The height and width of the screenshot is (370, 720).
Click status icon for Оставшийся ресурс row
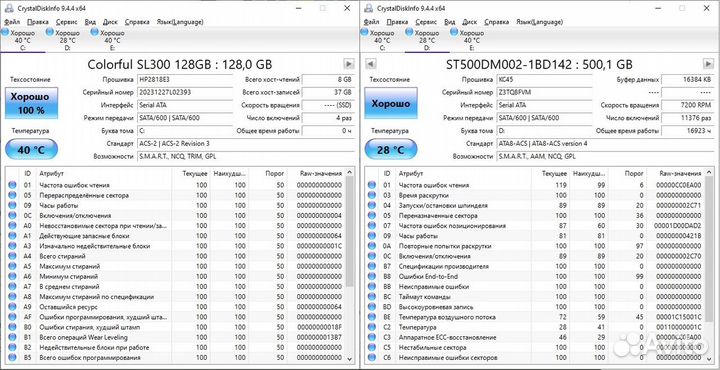[12, 307]
